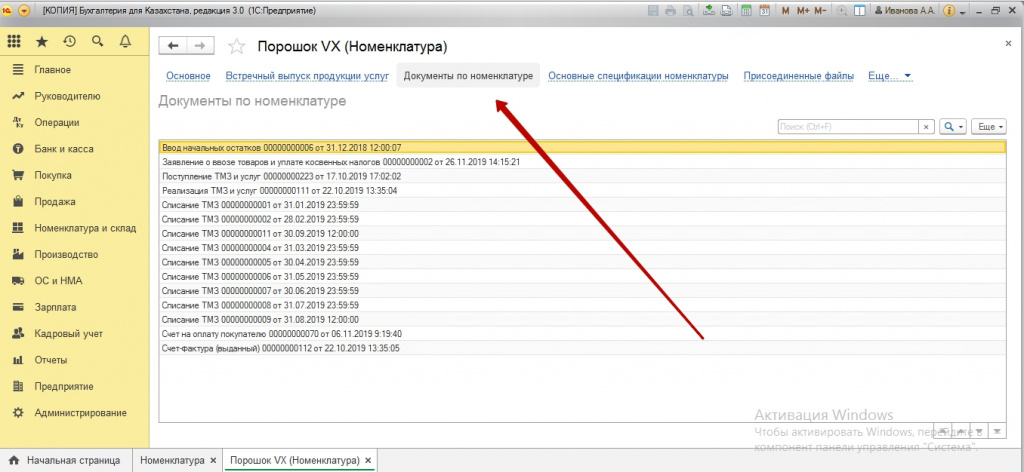Open Favorites star in sidebar header
The height and width of the screenshot is (472, 1024).
(x=42, y=42)
